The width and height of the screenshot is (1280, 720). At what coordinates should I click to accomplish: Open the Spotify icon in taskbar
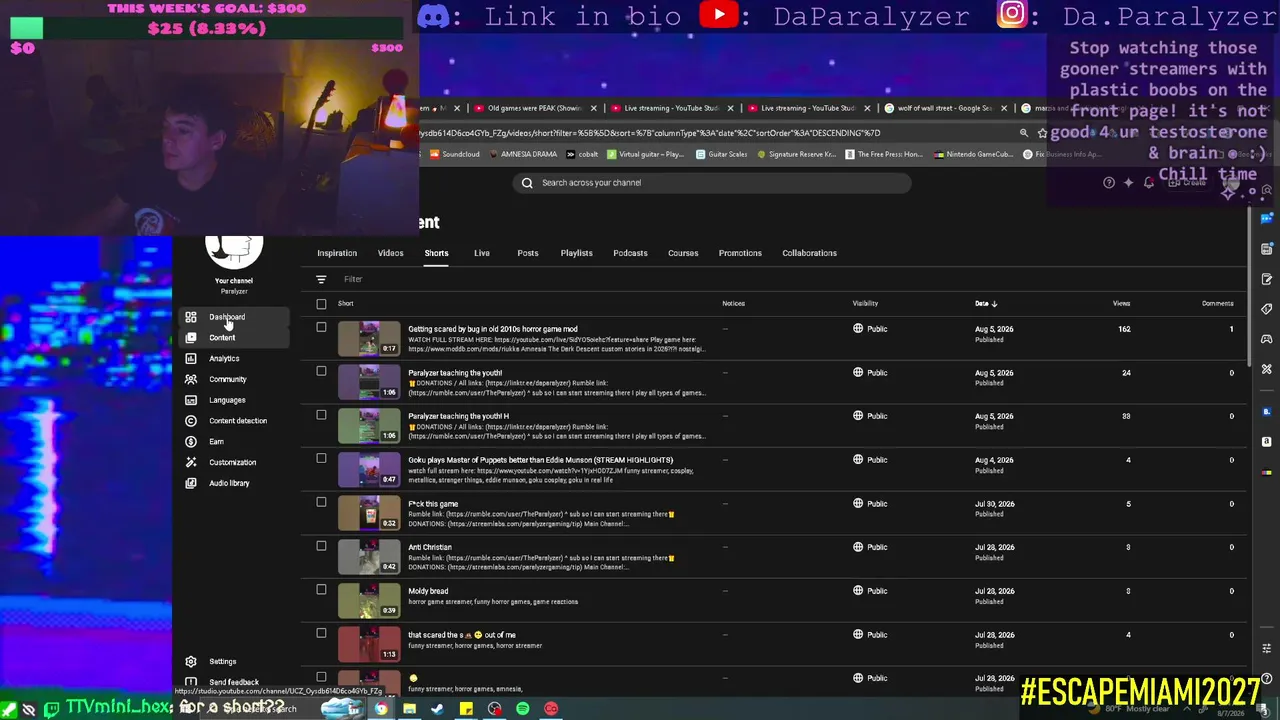click(523, 709)
